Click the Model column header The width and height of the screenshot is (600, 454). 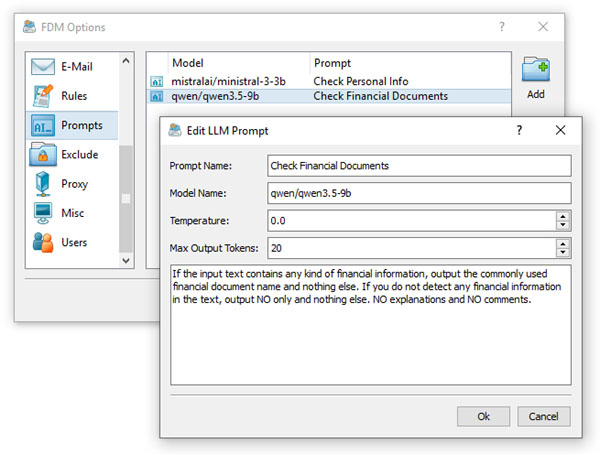pos(188,63)
